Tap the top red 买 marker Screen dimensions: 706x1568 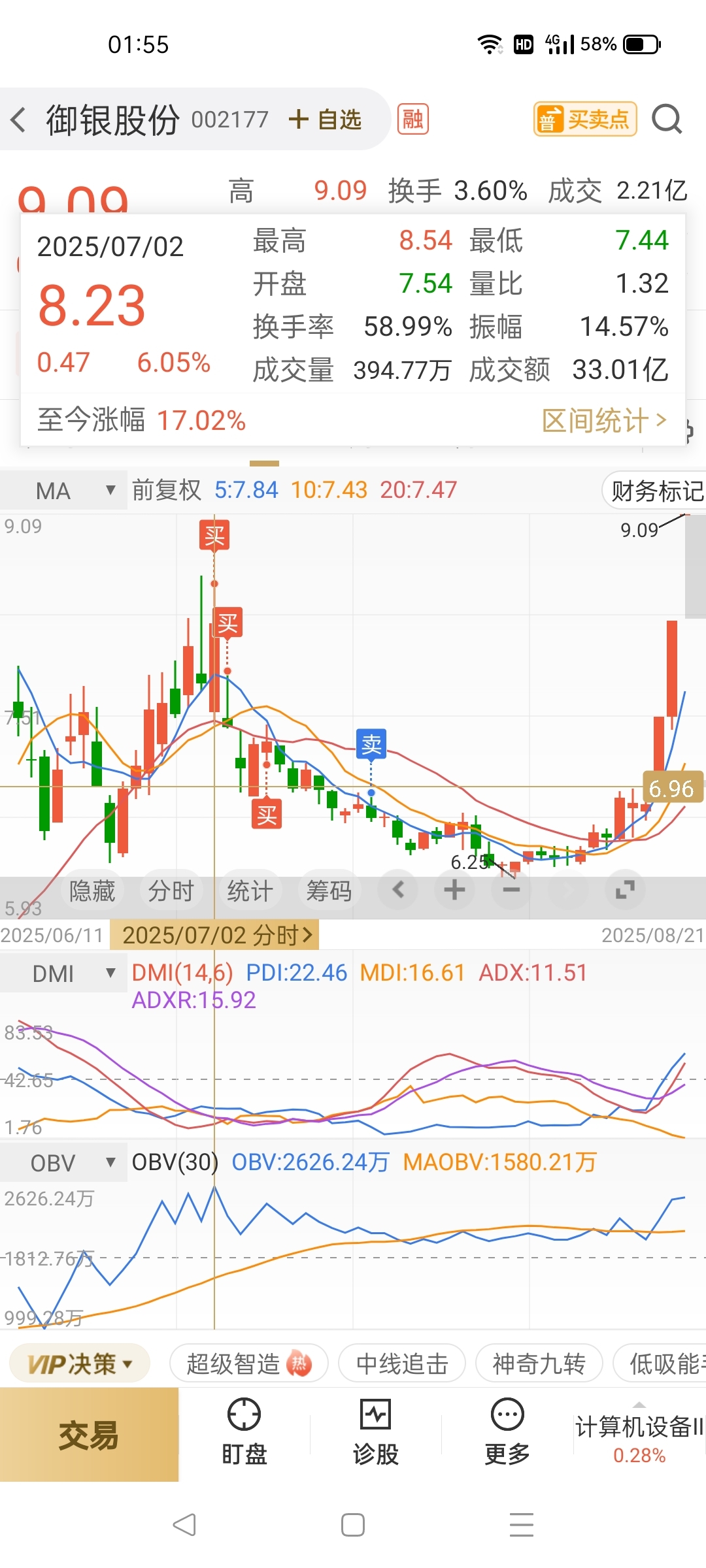pos(214,536)
